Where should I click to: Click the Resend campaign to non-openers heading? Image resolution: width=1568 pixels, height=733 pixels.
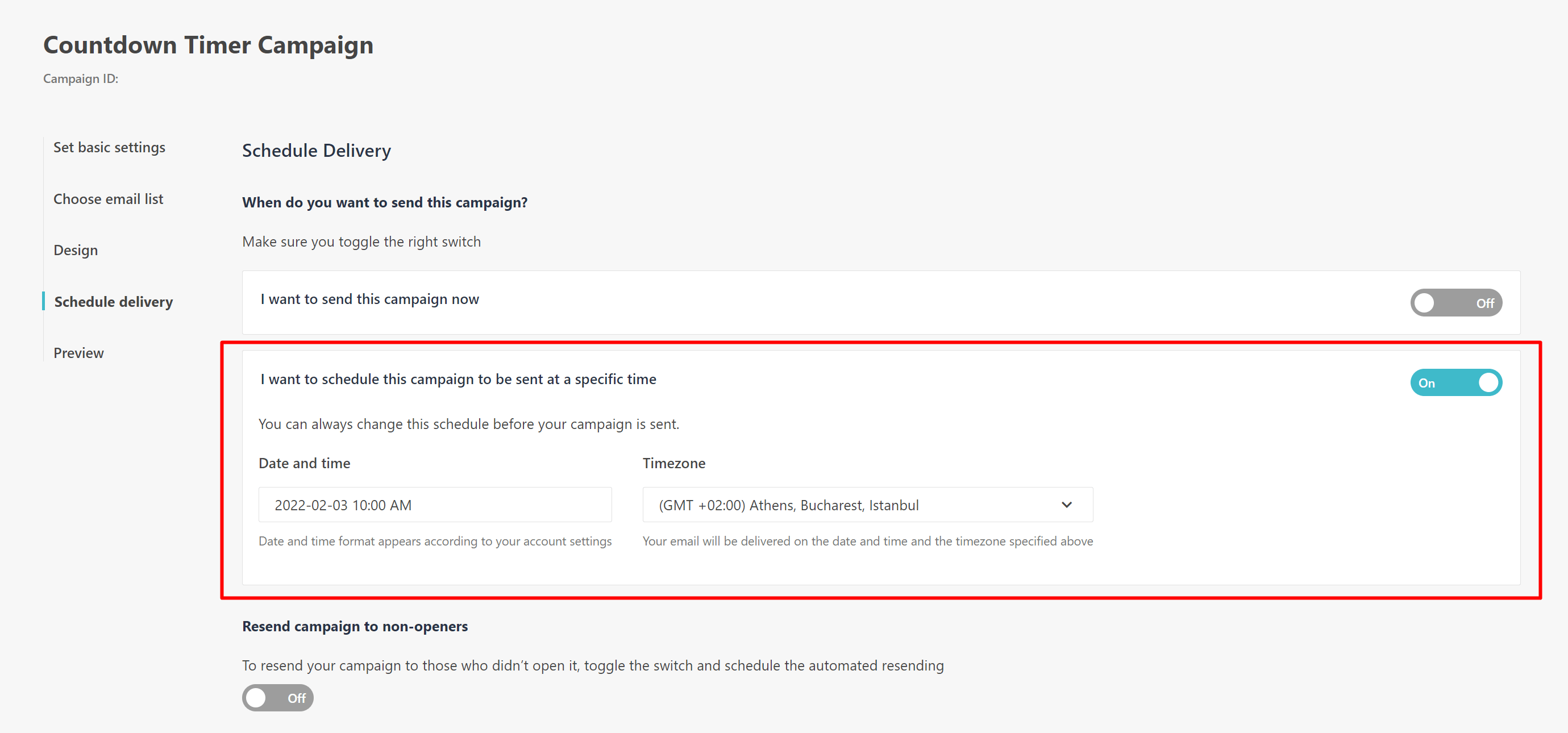[355, 626]
